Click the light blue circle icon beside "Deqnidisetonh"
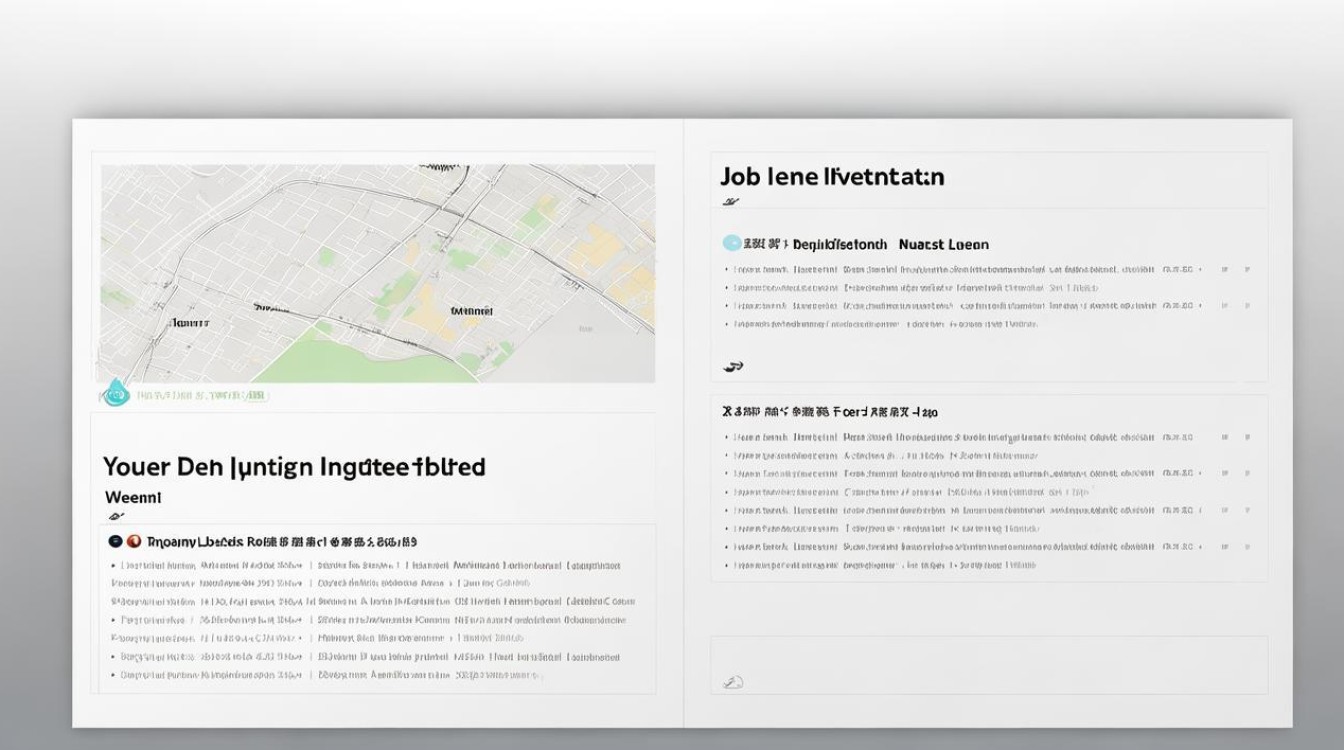 [732, 243]
